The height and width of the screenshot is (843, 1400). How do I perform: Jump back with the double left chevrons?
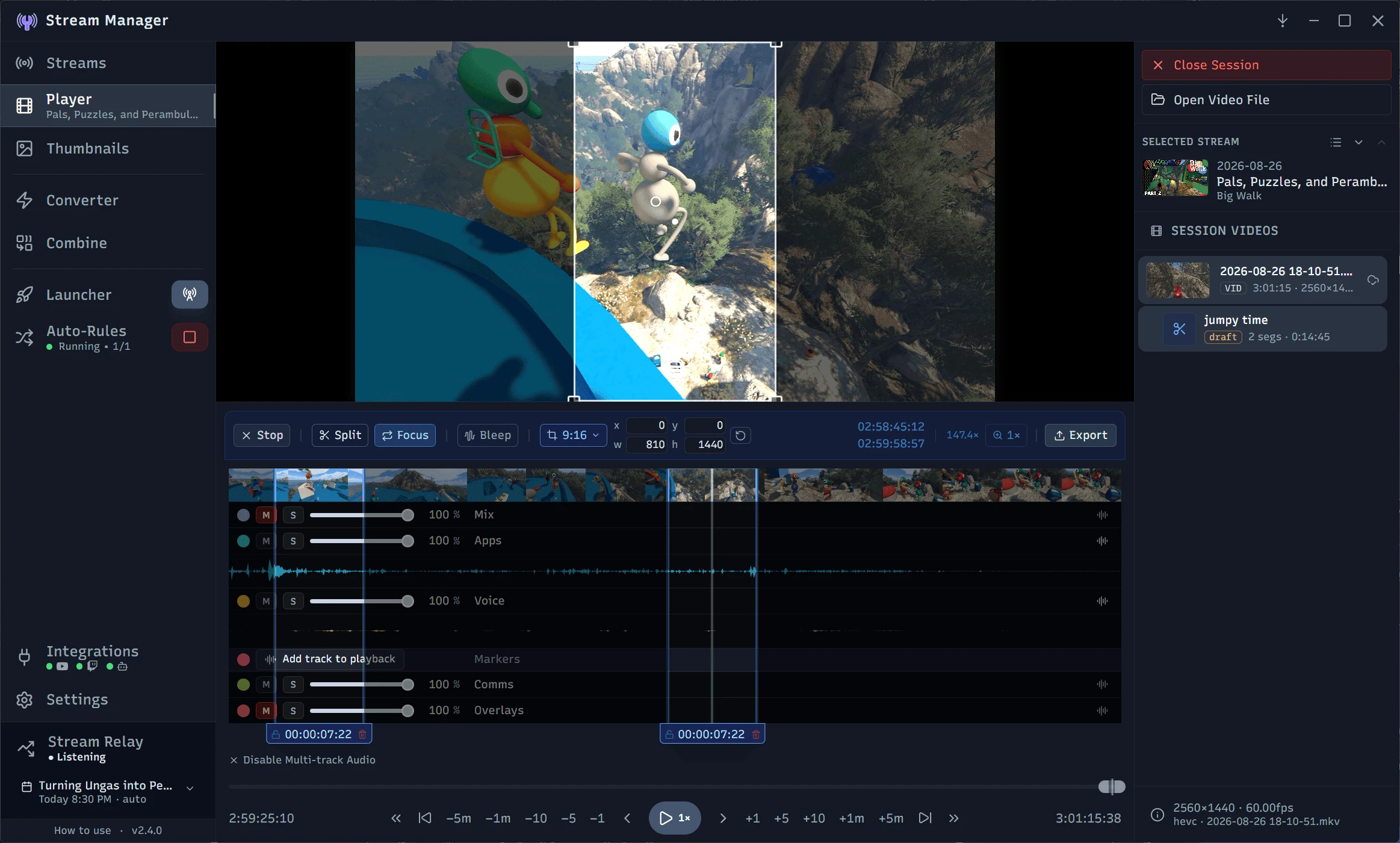pyautogui.click(x=396, y=818)
